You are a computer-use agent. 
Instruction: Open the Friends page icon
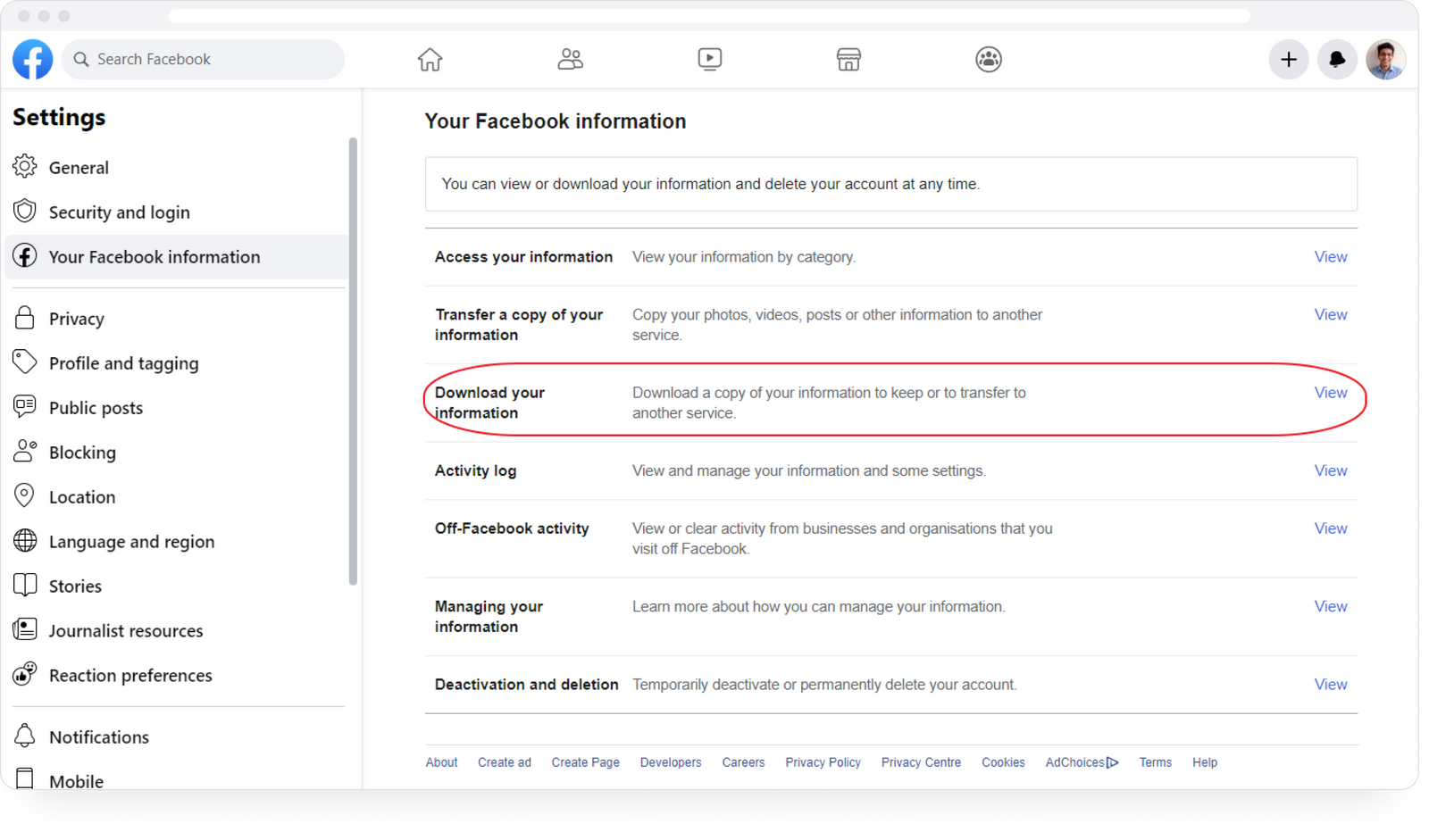point(570,59)
